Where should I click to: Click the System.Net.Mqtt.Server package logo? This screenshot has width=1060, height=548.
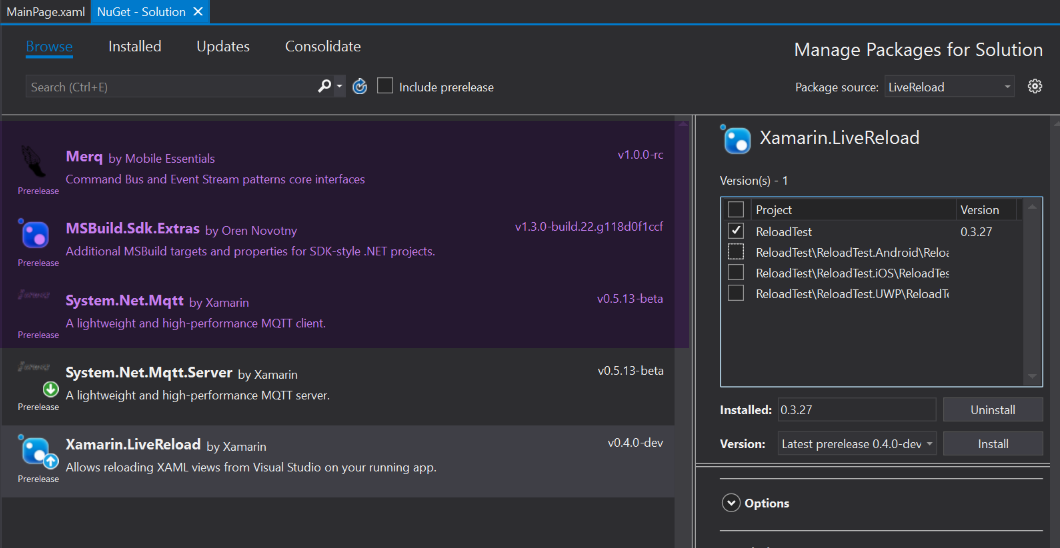pos(34,367)
